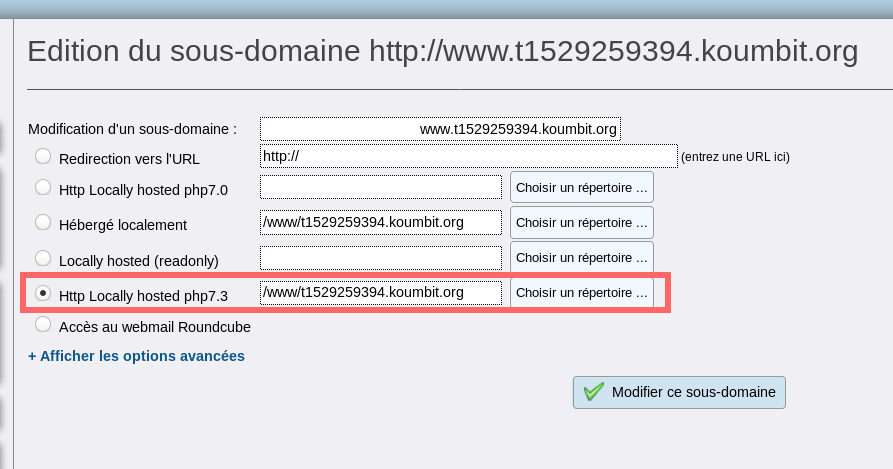Click the redirection URL field containing http://

[469, 156]
